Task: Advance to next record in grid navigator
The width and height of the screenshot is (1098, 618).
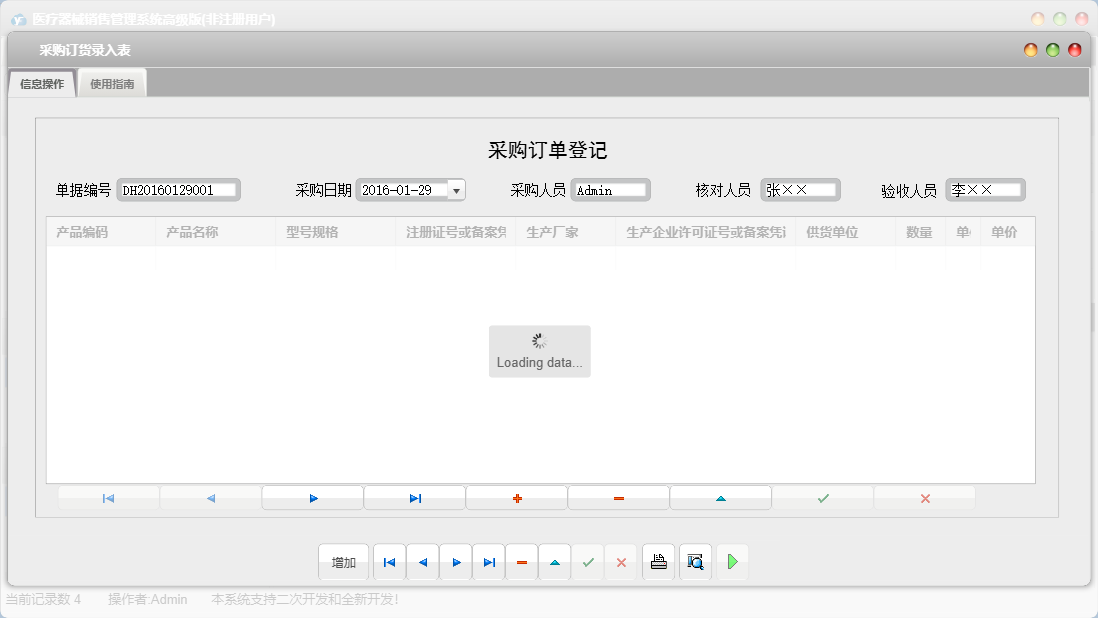Action: pyautogui.click(x=312, y=496)
